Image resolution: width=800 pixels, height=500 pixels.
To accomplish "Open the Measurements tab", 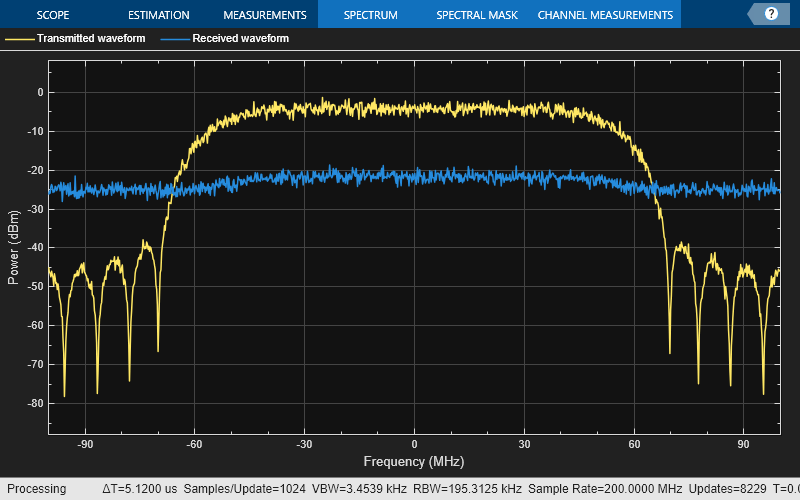I will tap(265, 15).
